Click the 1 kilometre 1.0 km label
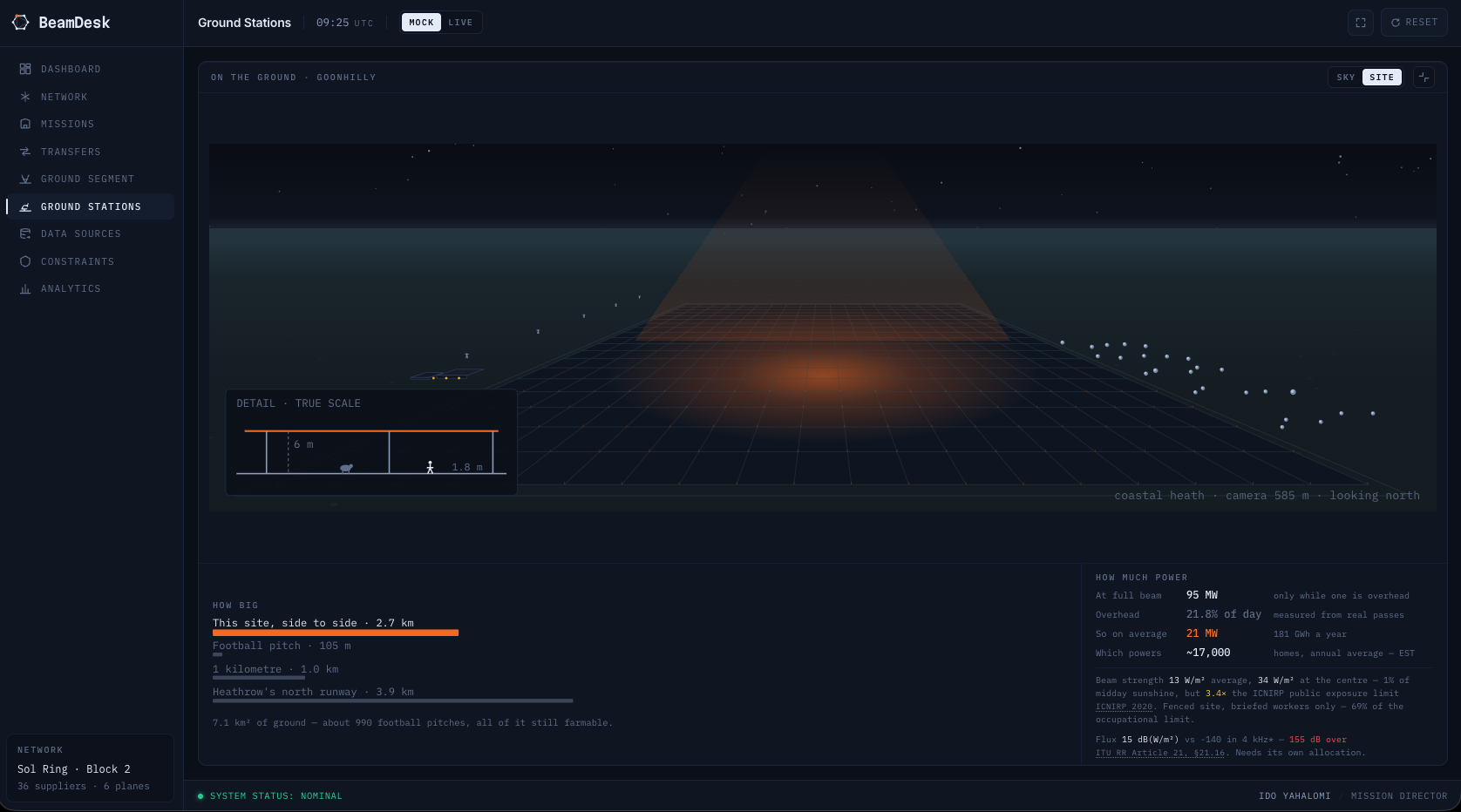 click(275, 669)
